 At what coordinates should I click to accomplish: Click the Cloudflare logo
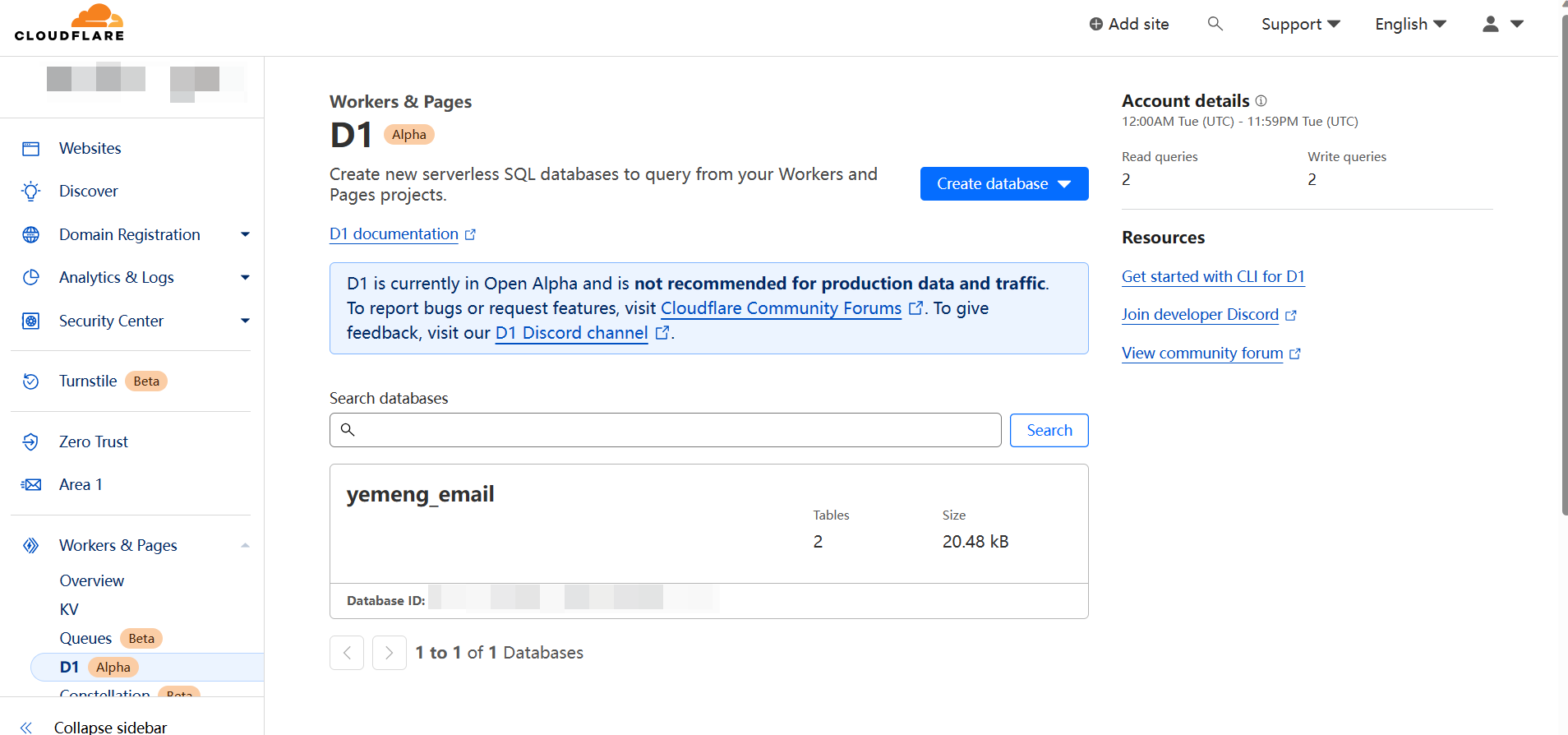point(69,23)
